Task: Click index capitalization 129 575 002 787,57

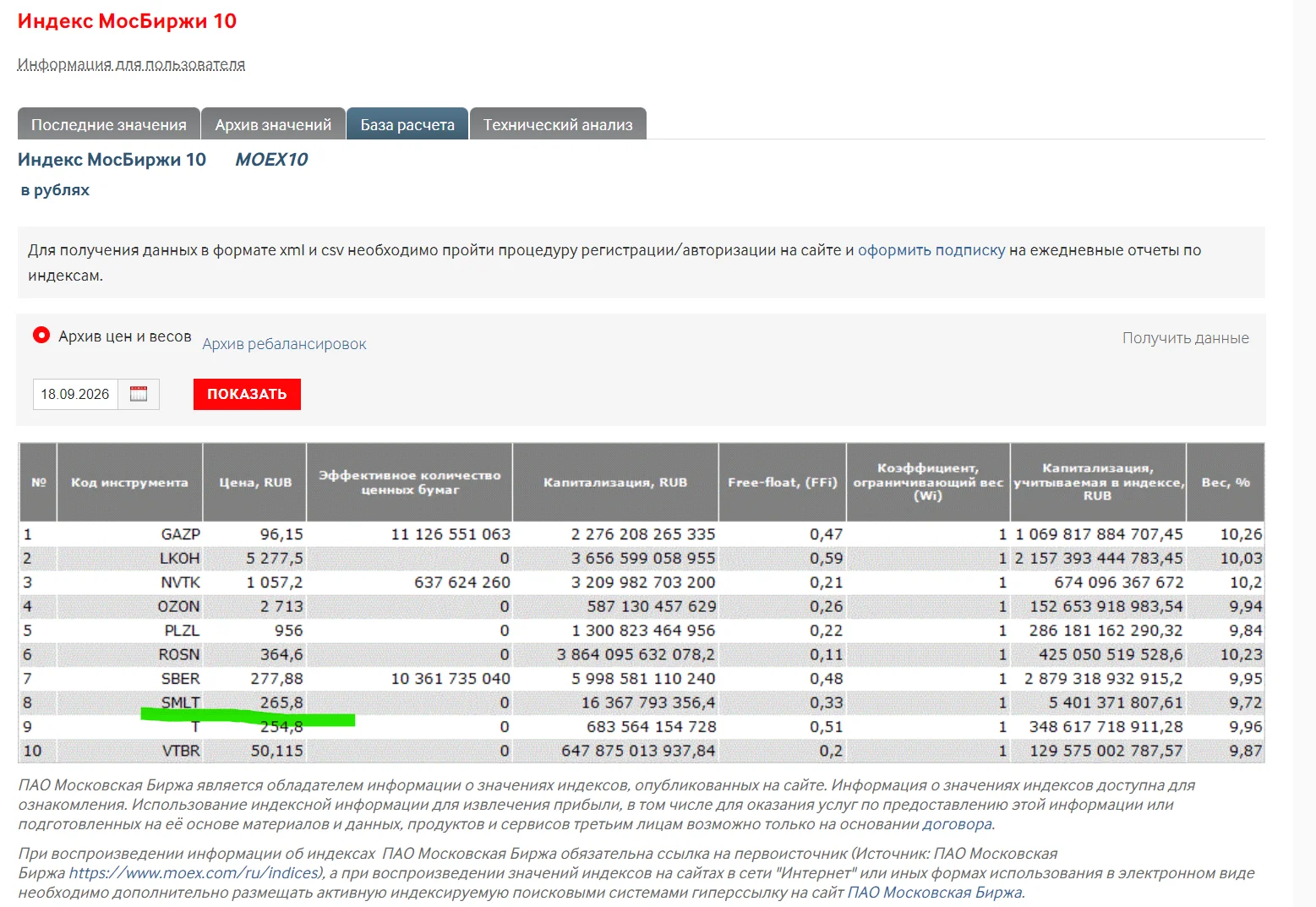Action: pos(1106,751)
